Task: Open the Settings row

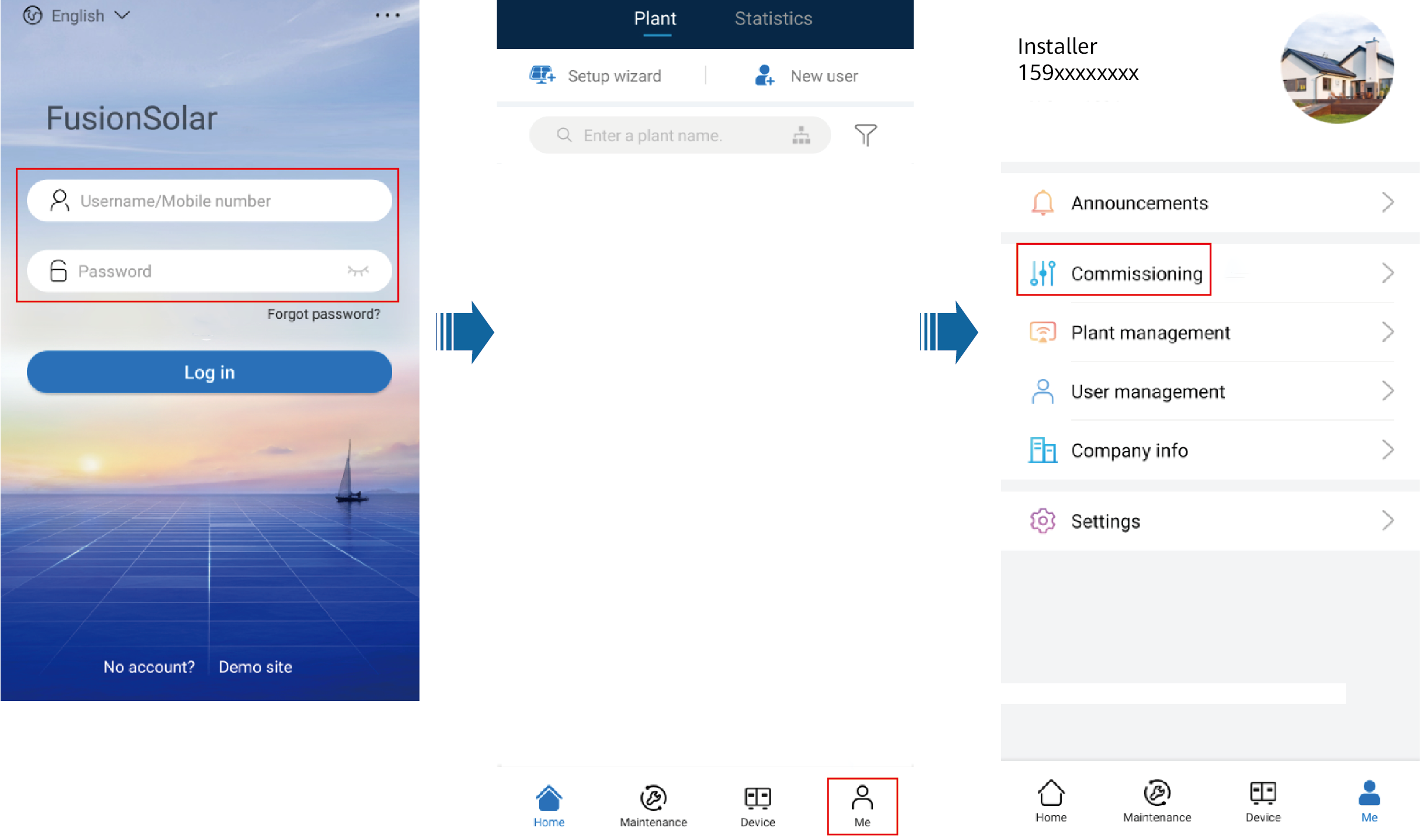Action: (x=1210, y=520)
